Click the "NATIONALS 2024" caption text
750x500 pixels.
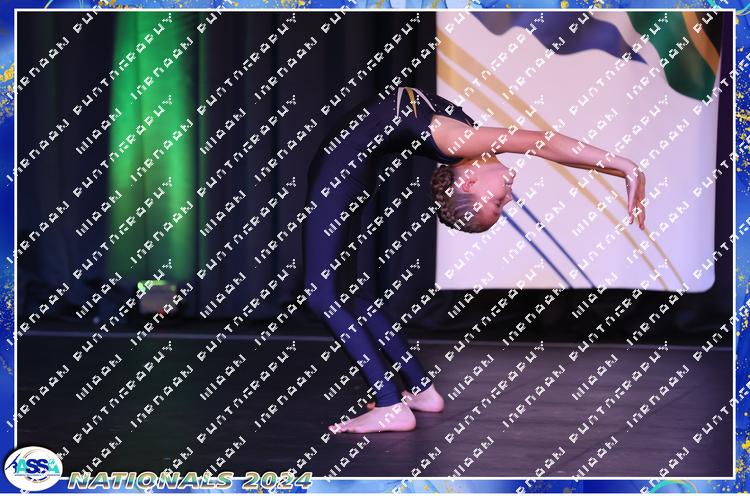point(190,480)
